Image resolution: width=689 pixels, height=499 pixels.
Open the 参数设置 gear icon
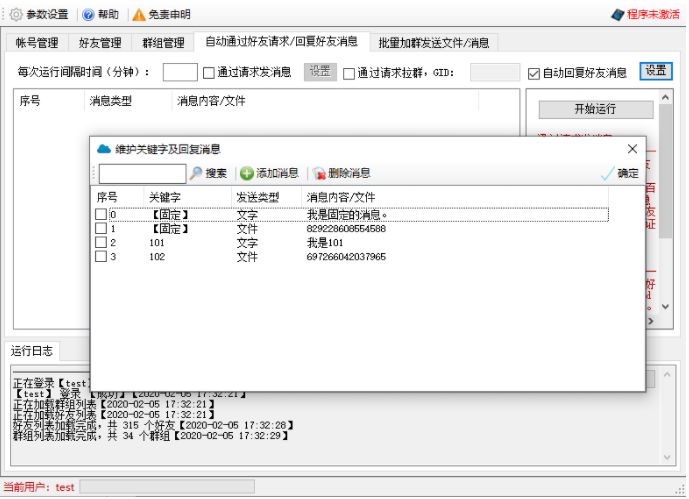[x=15, y=15]
